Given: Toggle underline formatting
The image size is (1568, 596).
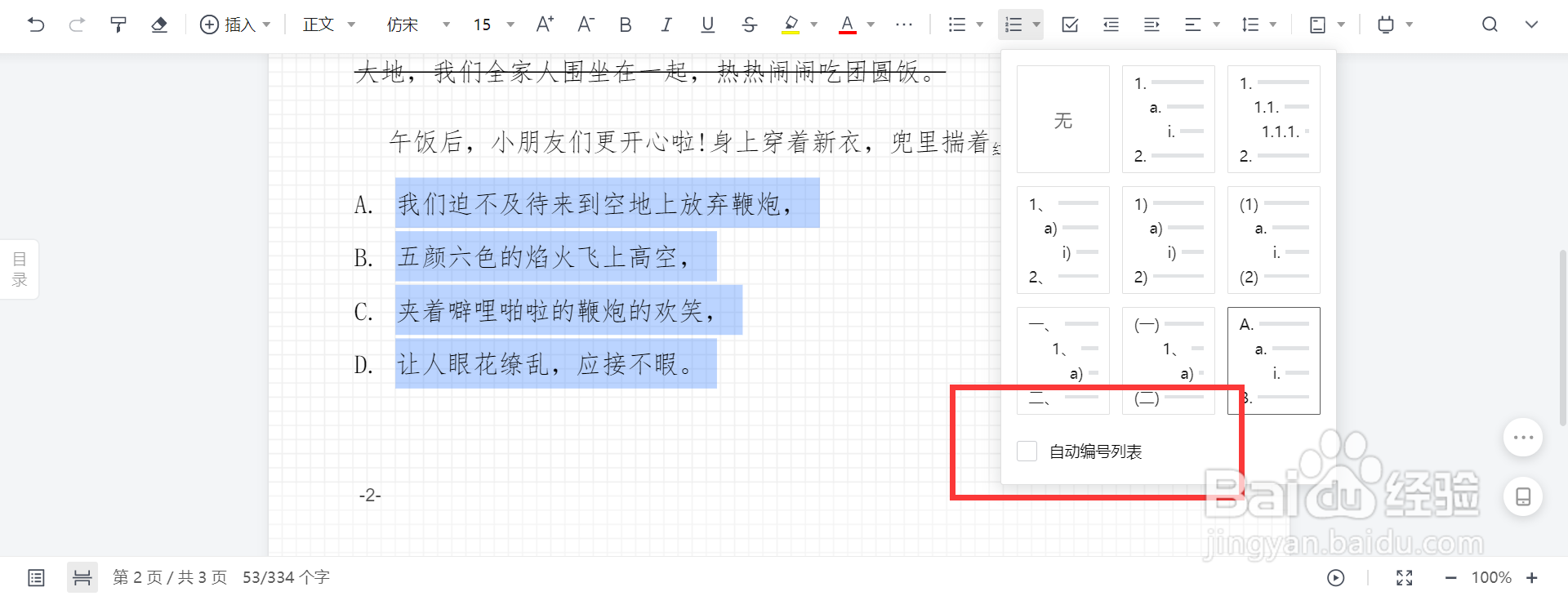Looking at the screenshot, I should point(708,24).
